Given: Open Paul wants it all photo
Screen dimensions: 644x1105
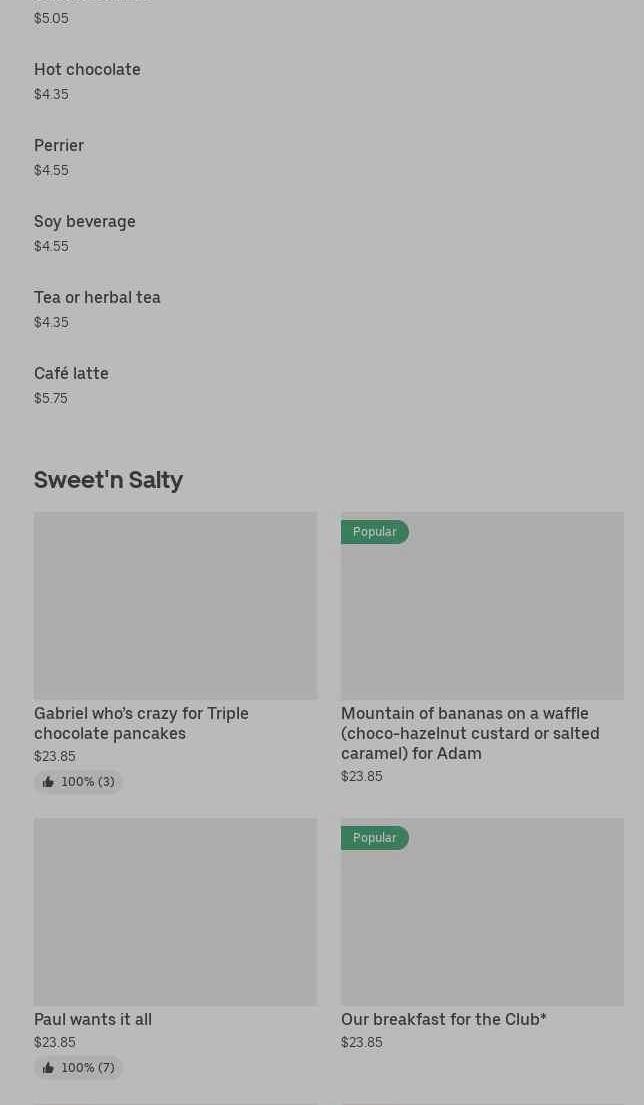Looking at the screenshot, I should pos(175,912).
